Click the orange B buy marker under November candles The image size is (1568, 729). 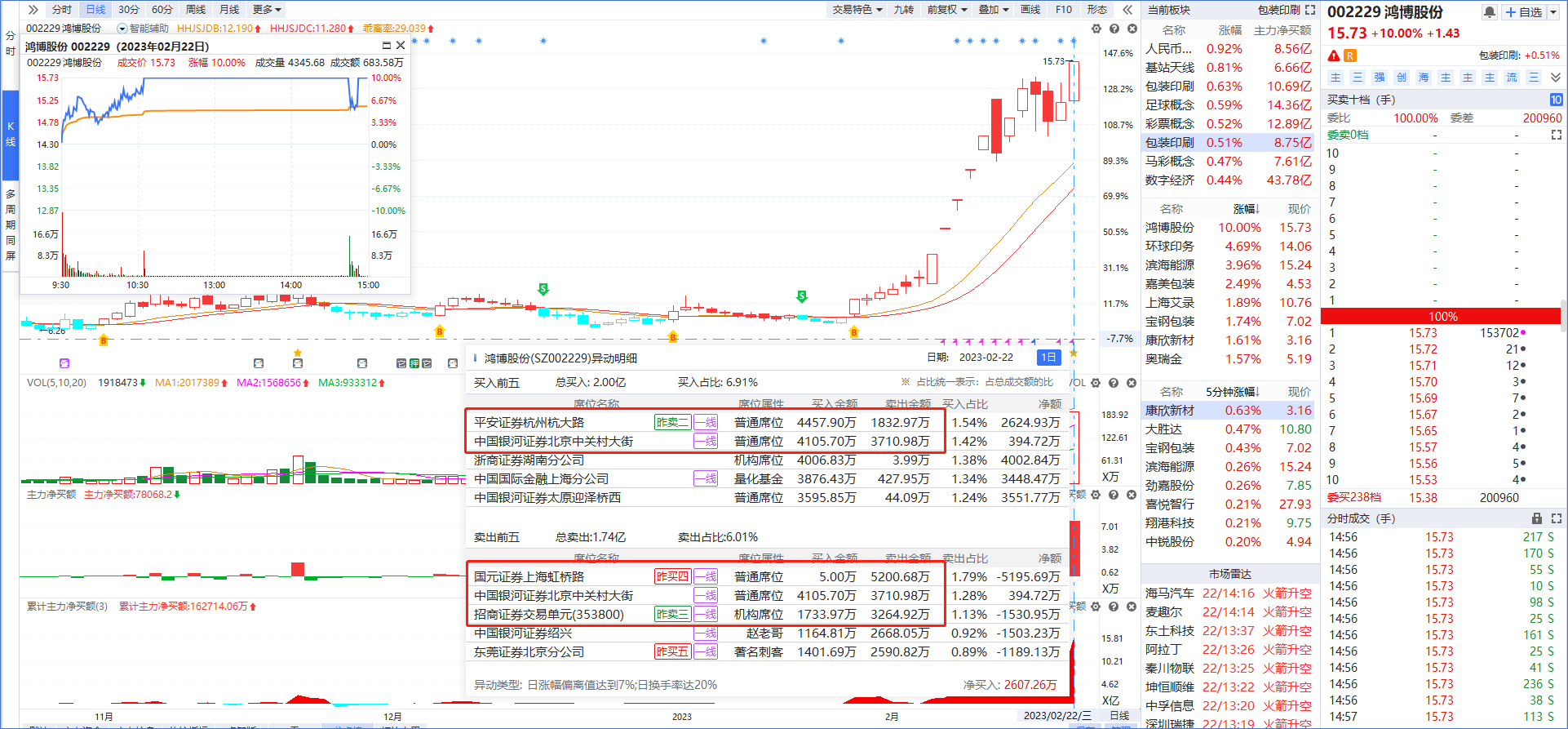pos(104,340)
